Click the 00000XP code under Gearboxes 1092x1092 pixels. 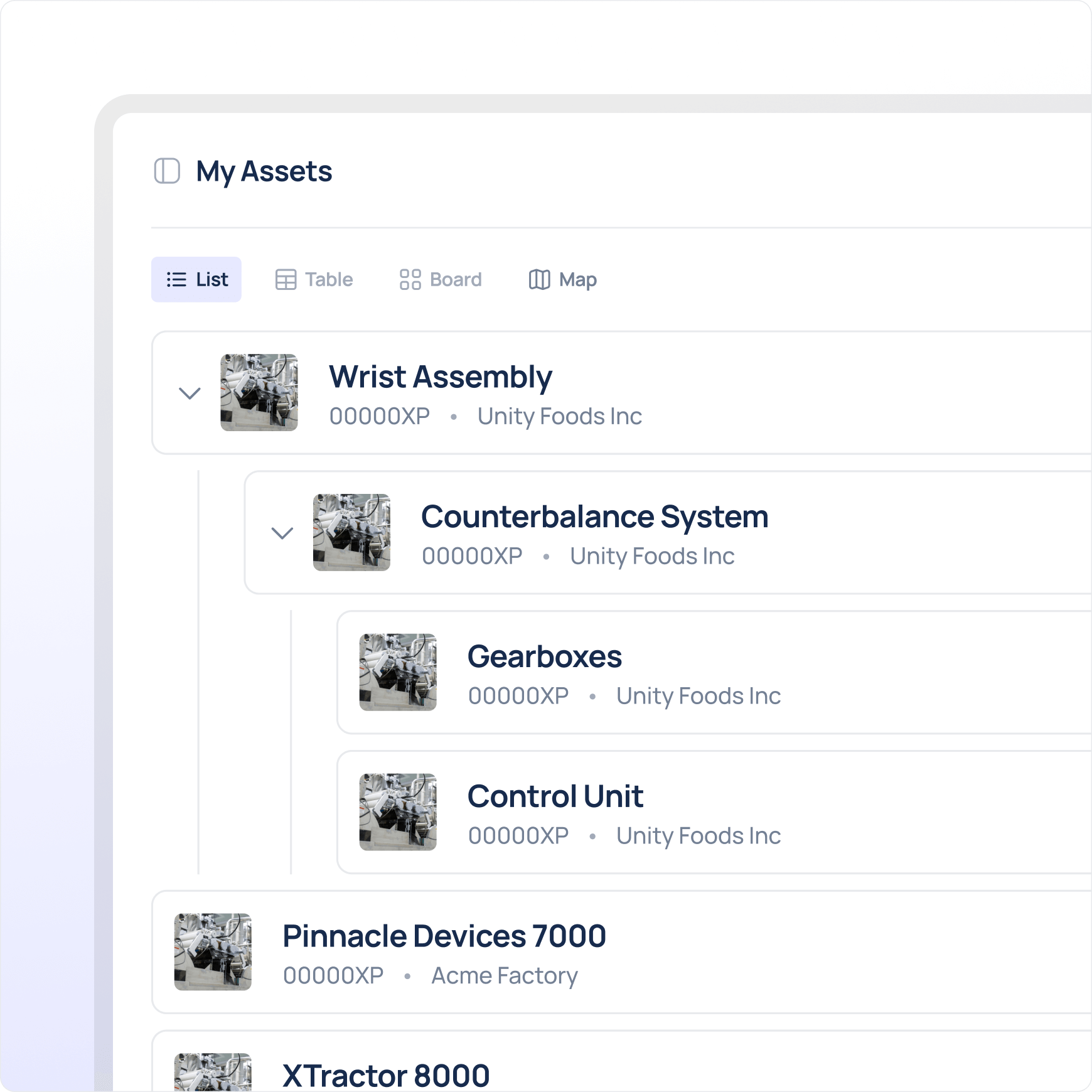point(518,697)
